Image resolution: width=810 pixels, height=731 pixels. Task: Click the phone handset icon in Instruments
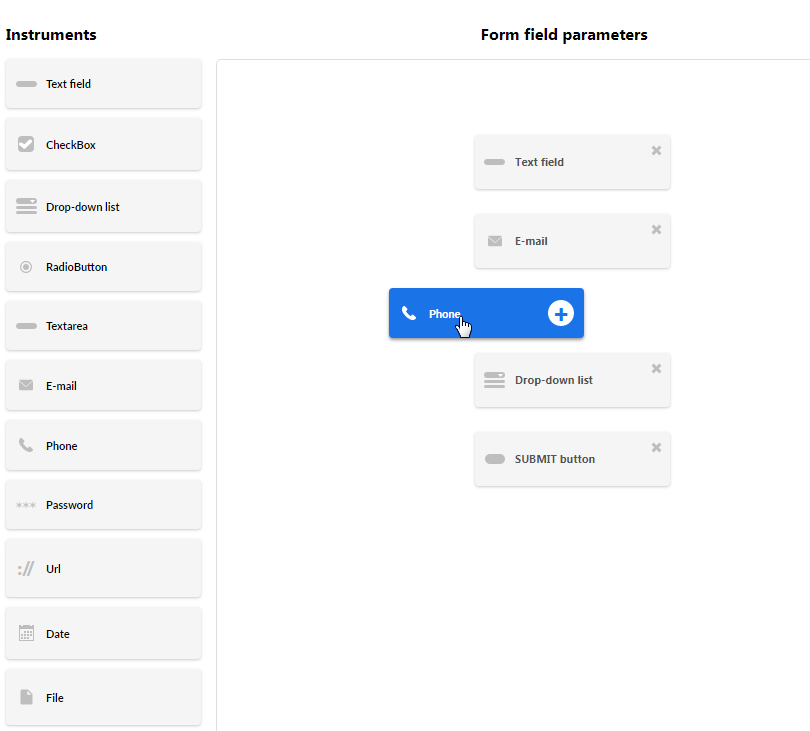coord(26,445)
